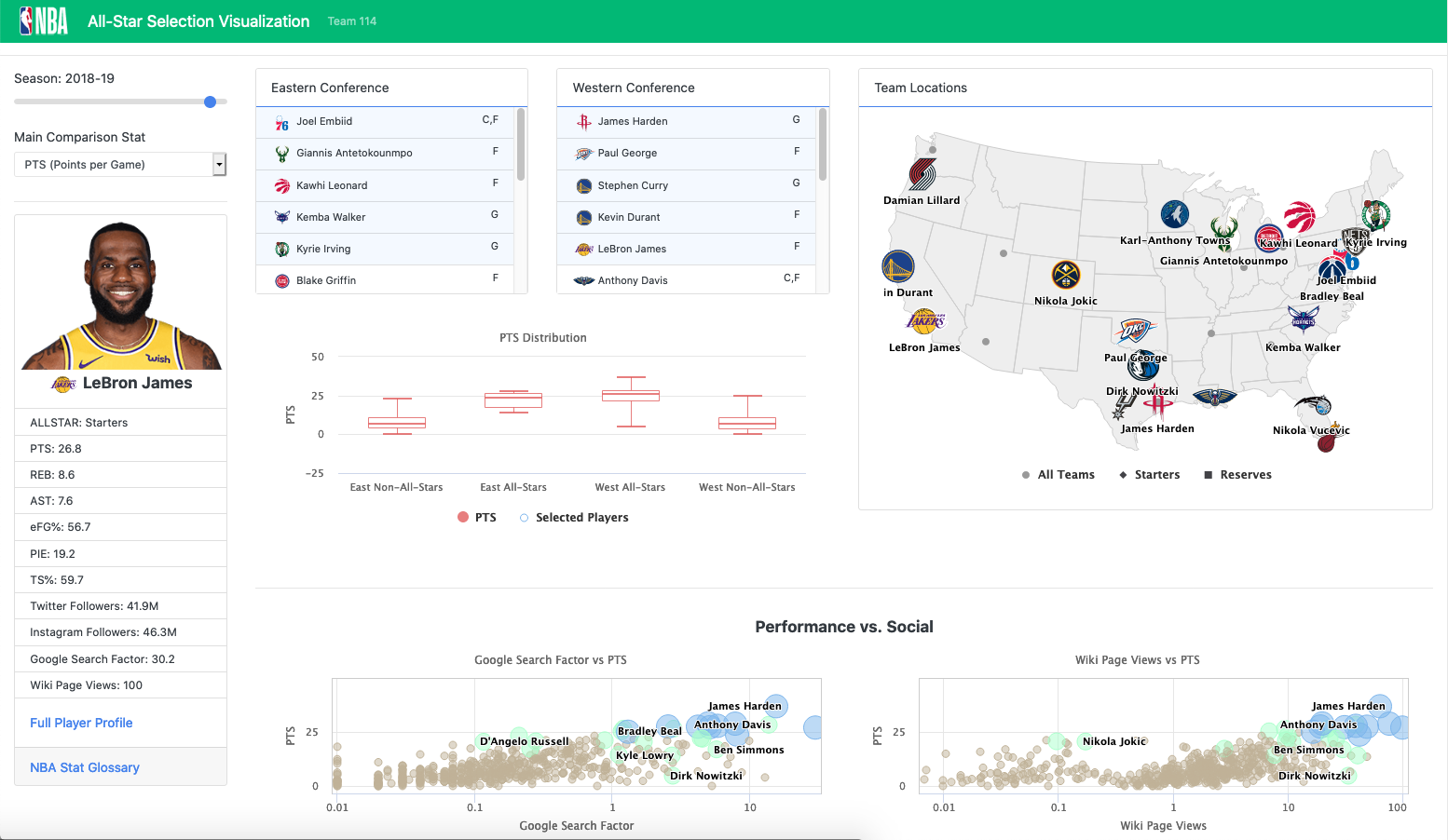Open the Main Comparison Stat dropdown
This screenshot has height=840, width=1448.
point(120,165)
